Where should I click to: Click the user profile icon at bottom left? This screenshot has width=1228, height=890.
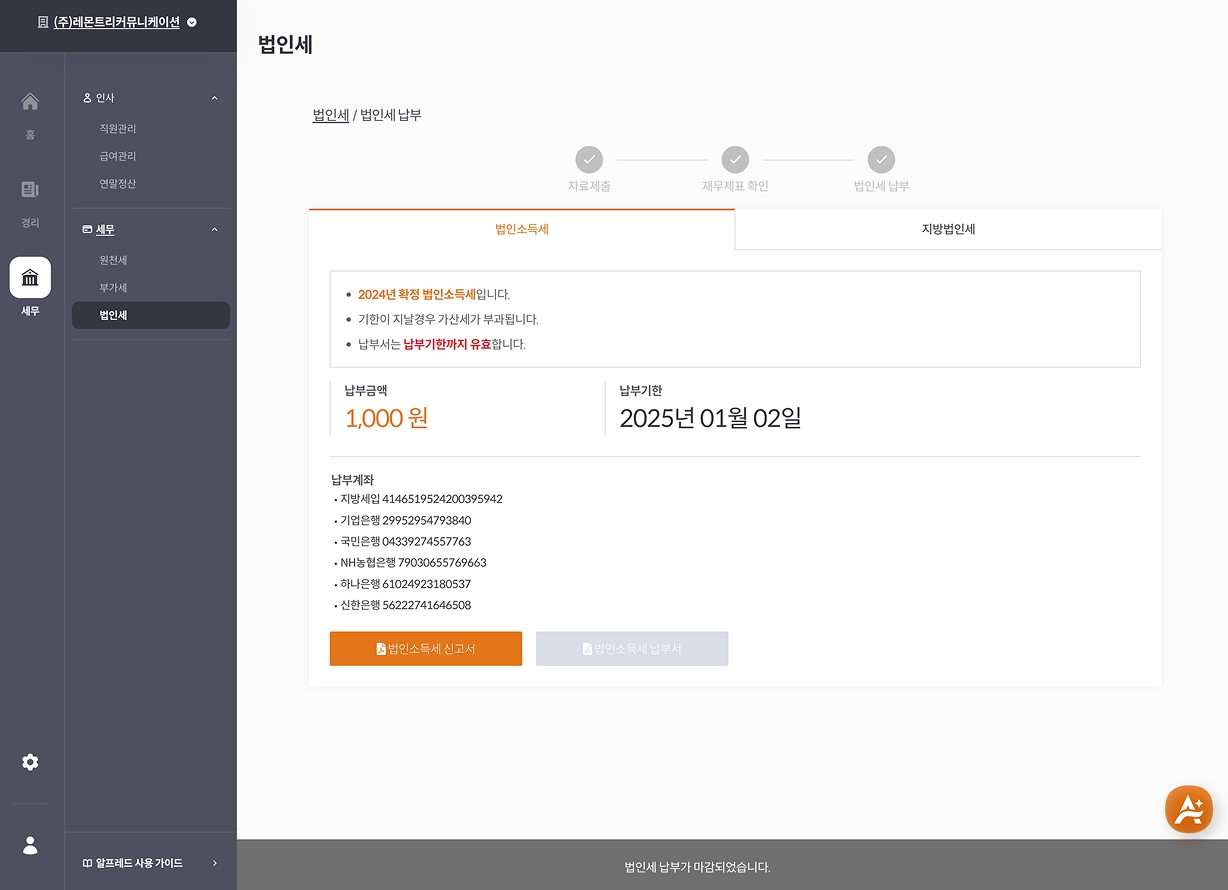(x=30, y=845)
